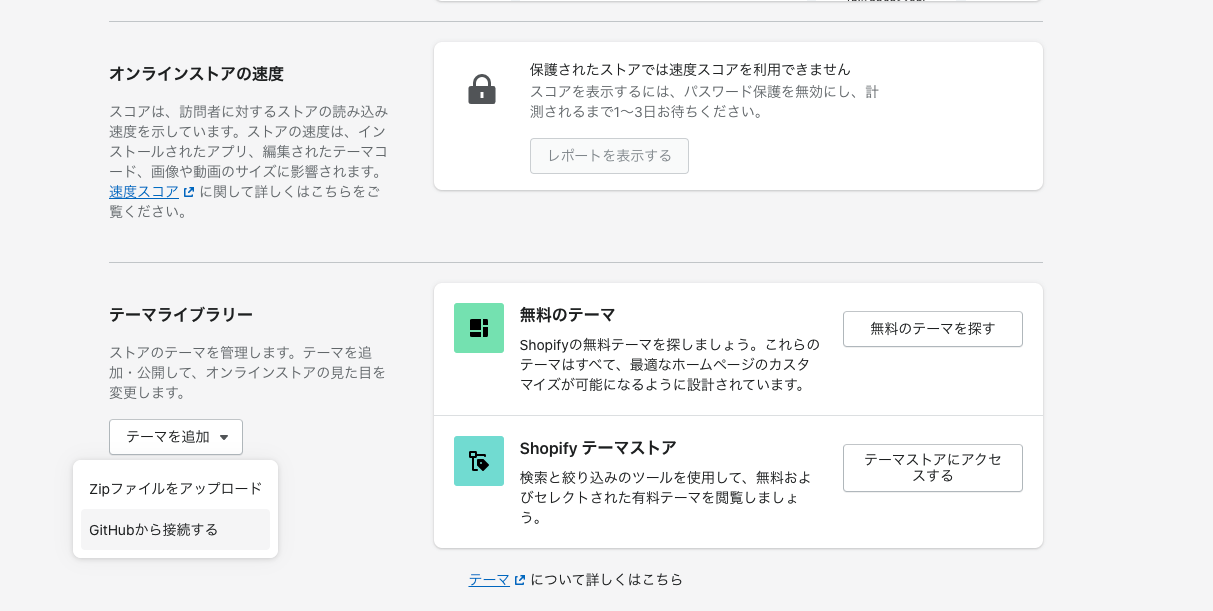Open the テーマ documentation link
1213x611 pixels.
pos(489,579)
